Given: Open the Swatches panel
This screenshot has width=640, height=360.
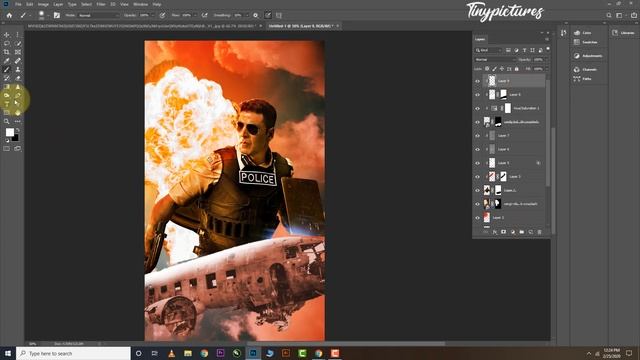Looking at the screenshot, I should coord(586,42).
